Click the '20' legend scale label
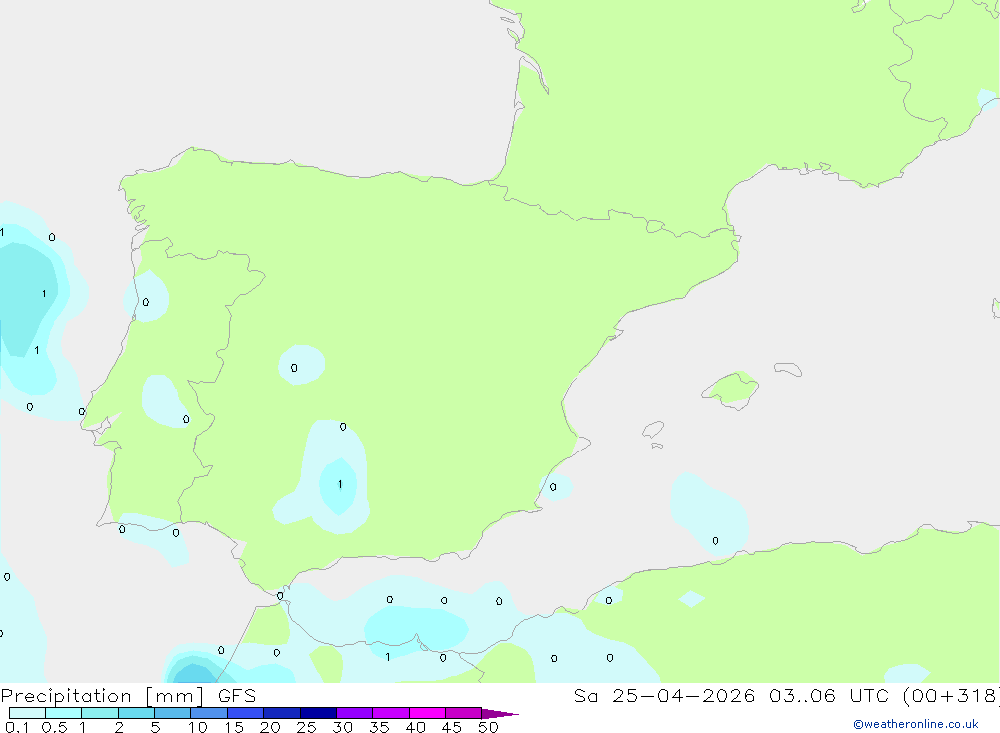Screen dimensions: 1000x733 (x=270, y=727)
